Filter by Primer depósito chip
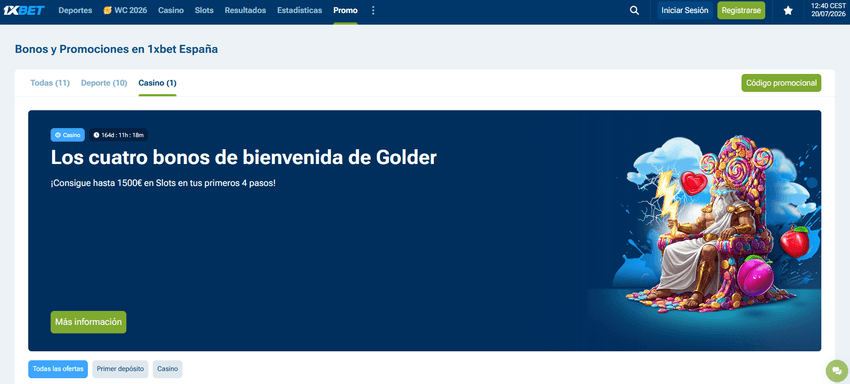 click(x=120, y=369)
